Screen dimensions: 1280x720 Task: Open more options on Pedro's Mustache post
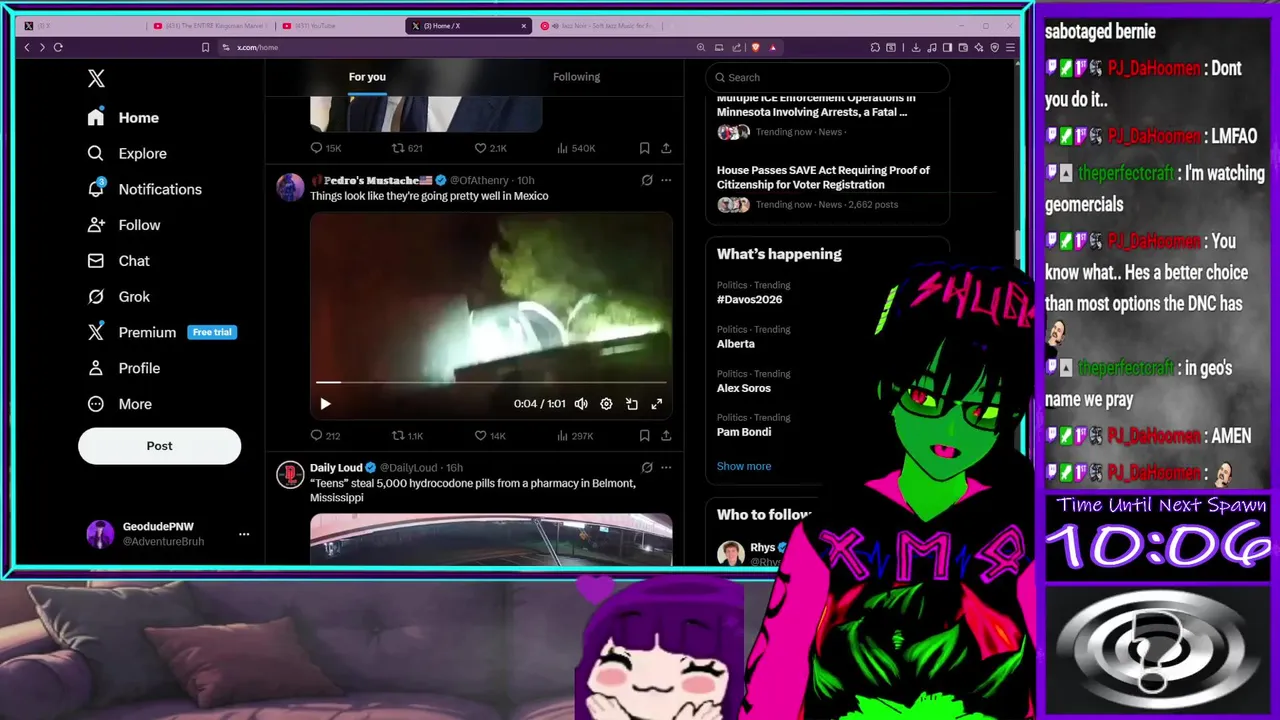pos(666,180)
